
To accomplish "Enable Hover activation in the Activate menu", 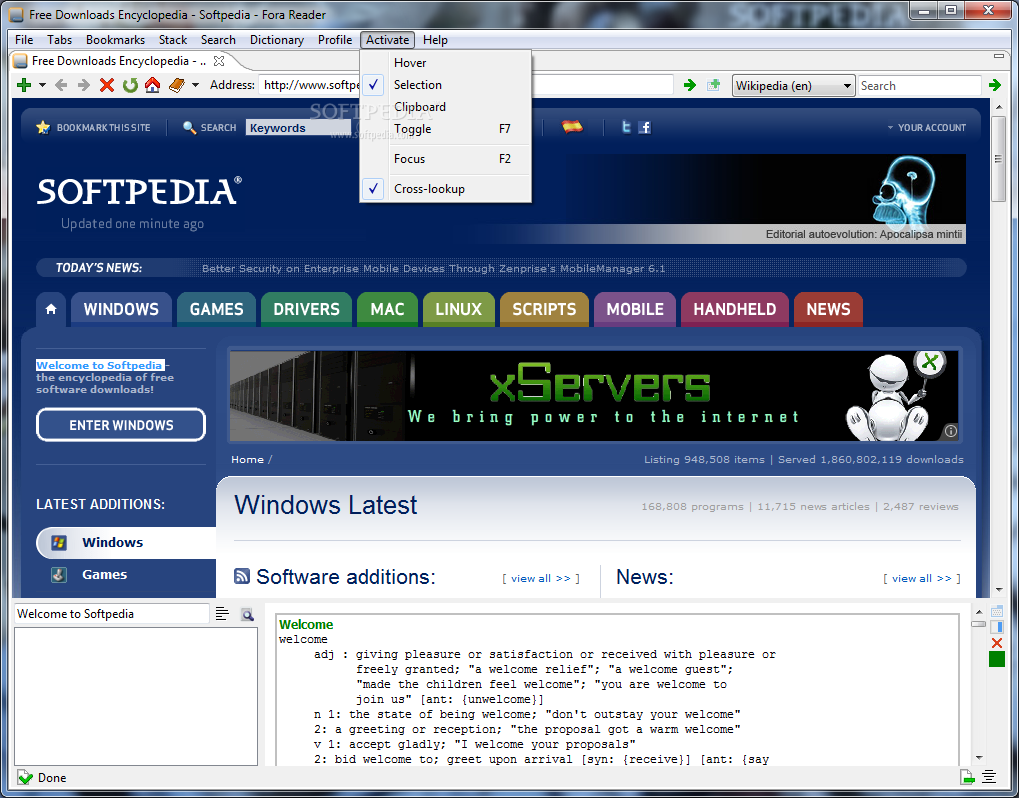I will tap(446, 63).
